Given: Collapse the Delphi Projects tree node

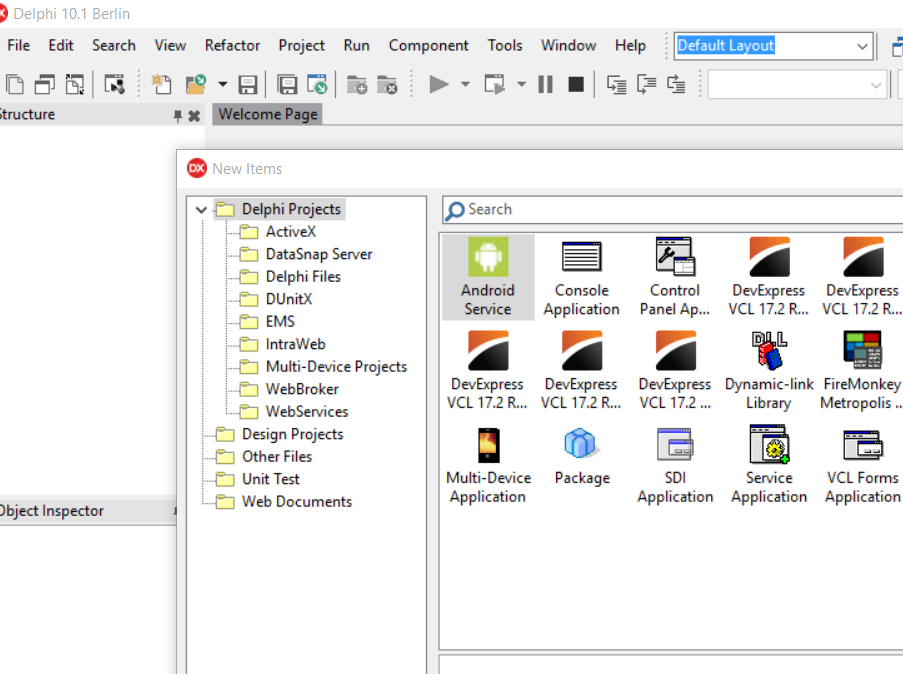Looking at the screenshot, I should click(x=201, y=210).
